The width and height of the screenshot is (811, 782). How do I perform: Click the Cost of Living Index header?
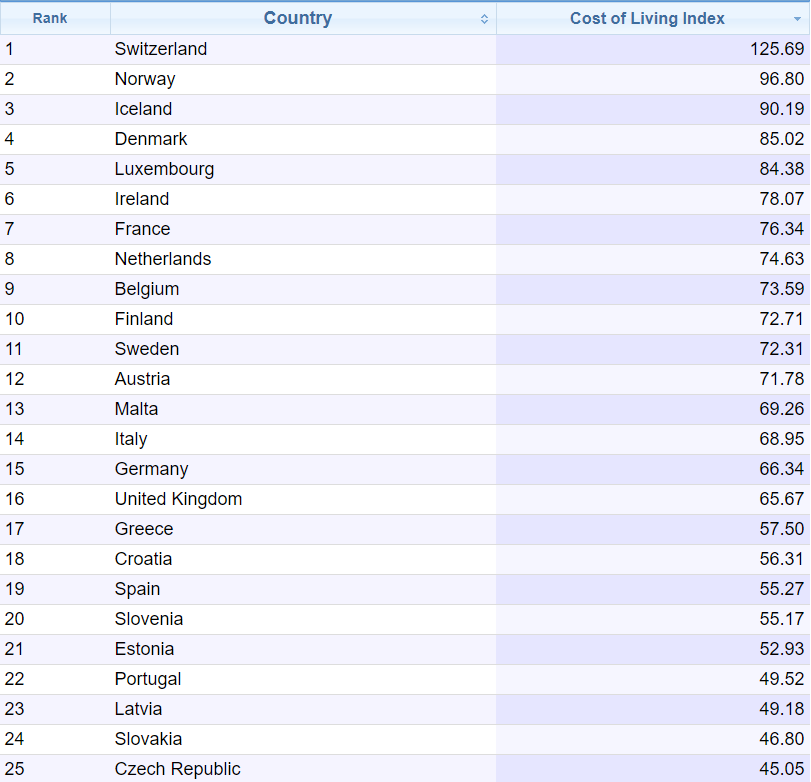pos(647,18)
